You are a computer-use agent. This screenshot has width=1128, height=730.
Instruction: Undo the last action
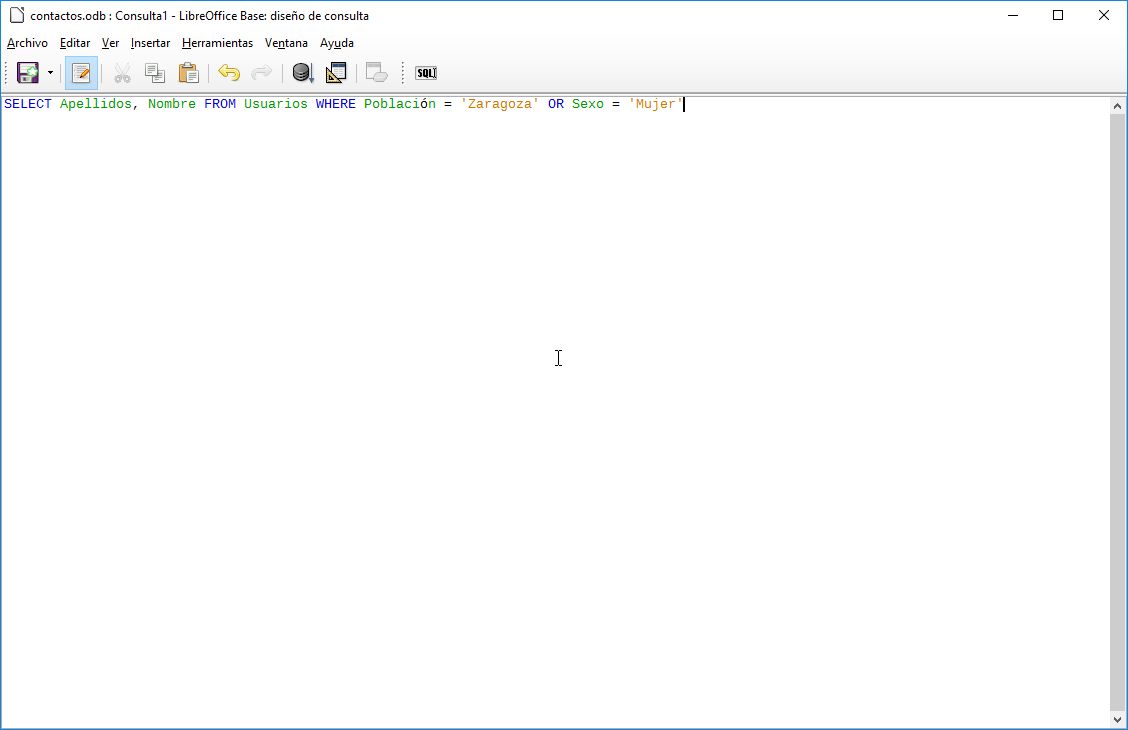coord(229,73)
